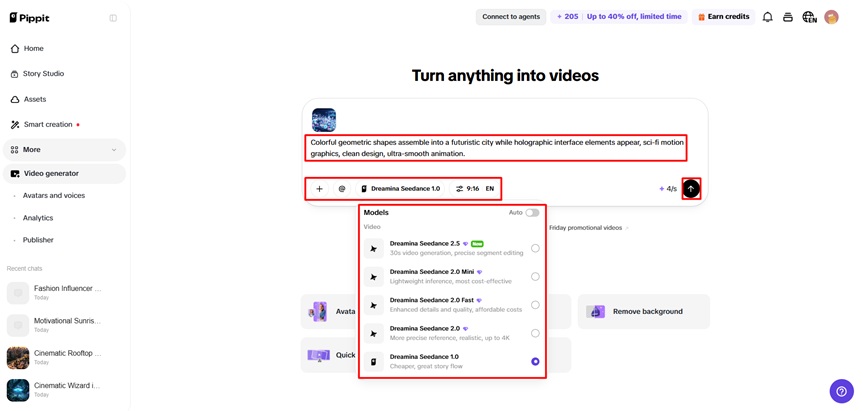The height and width of the screenshot is (411, 863).
Task: Open Dreamina Seedance 1.0 model selector
Action: click(400, 189)
